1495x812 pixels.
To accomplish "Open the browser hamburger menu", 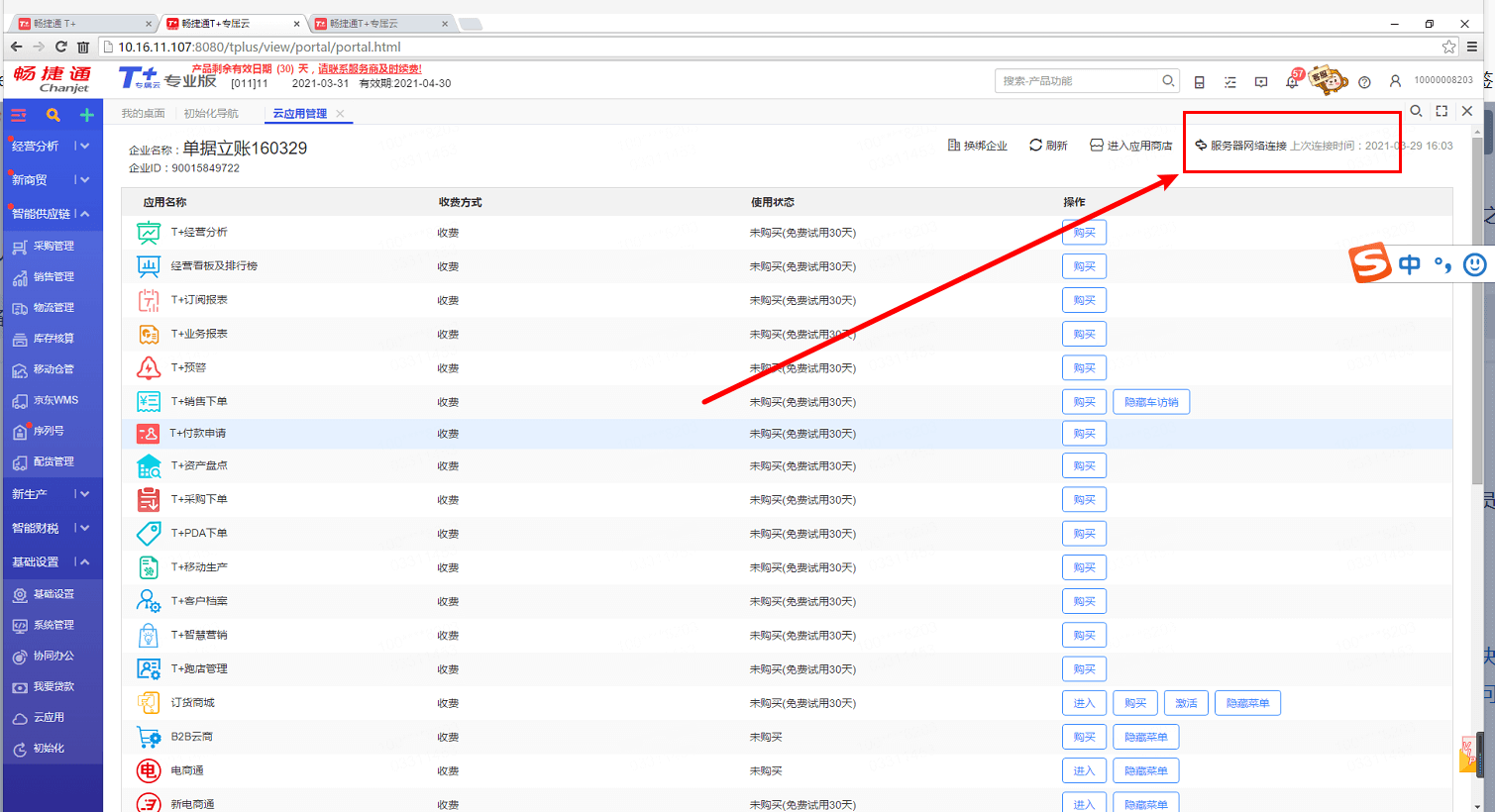I will (1473, 47).
